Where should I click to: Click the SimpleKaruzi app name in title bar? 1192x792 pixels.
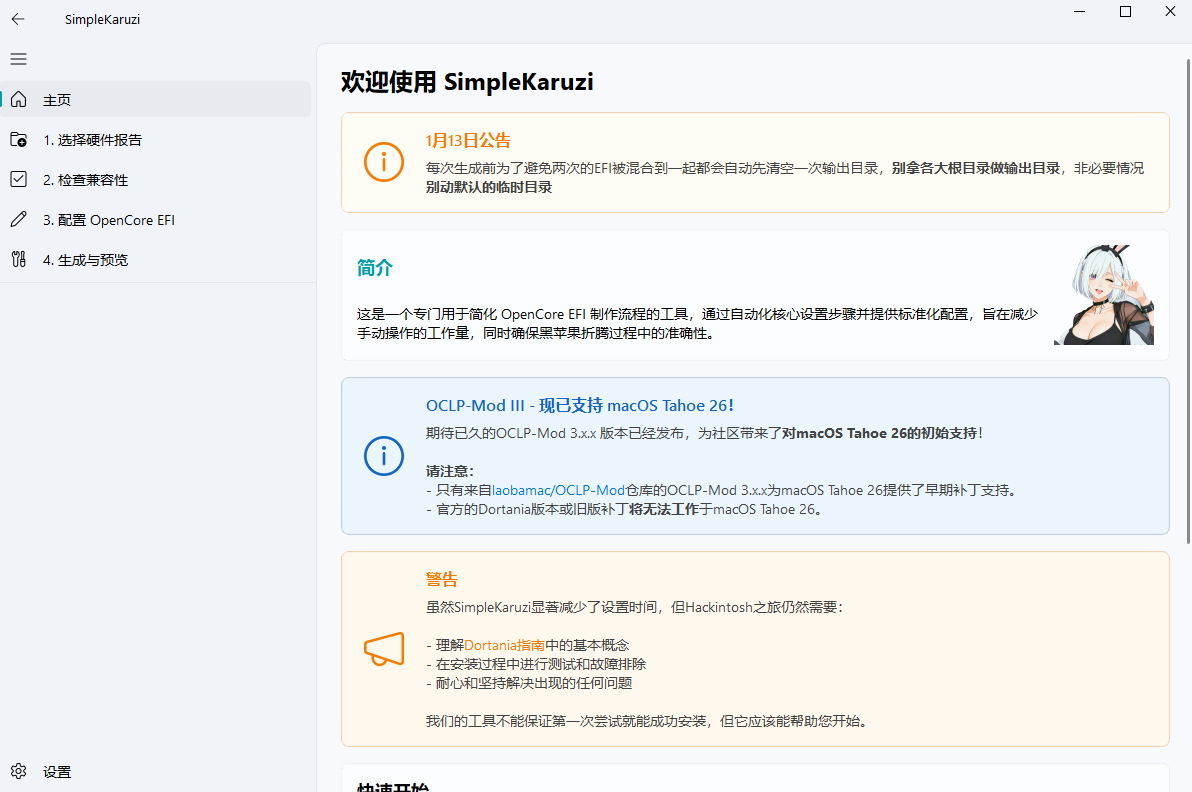[x=102, y=20]
